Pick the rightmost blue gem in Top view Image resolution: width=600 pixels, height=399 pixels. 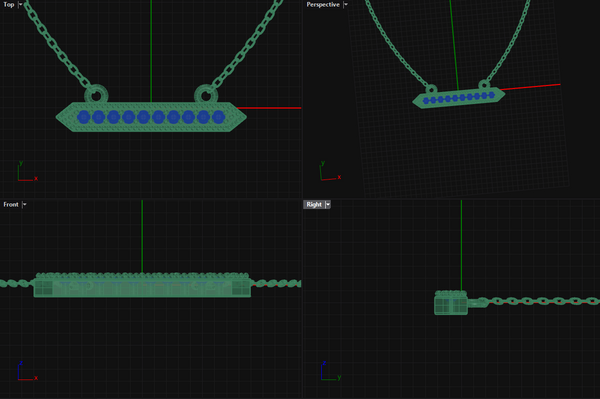click(x=218, y=117)
